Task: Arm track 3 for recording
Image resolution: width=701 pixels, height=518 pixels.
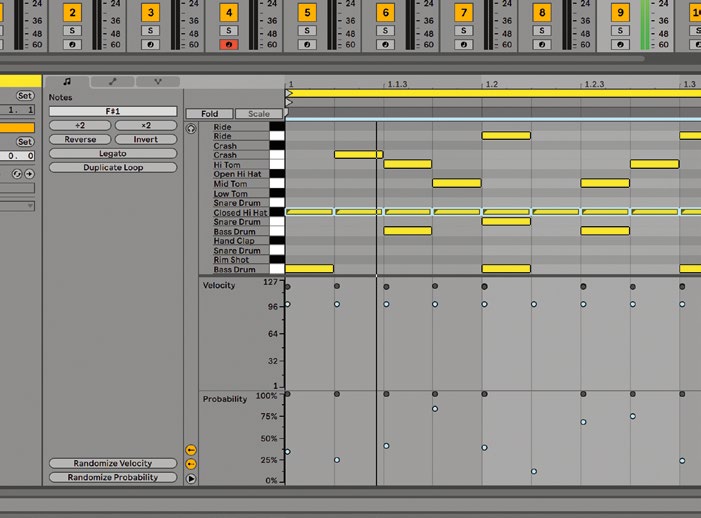Action: 151,45
